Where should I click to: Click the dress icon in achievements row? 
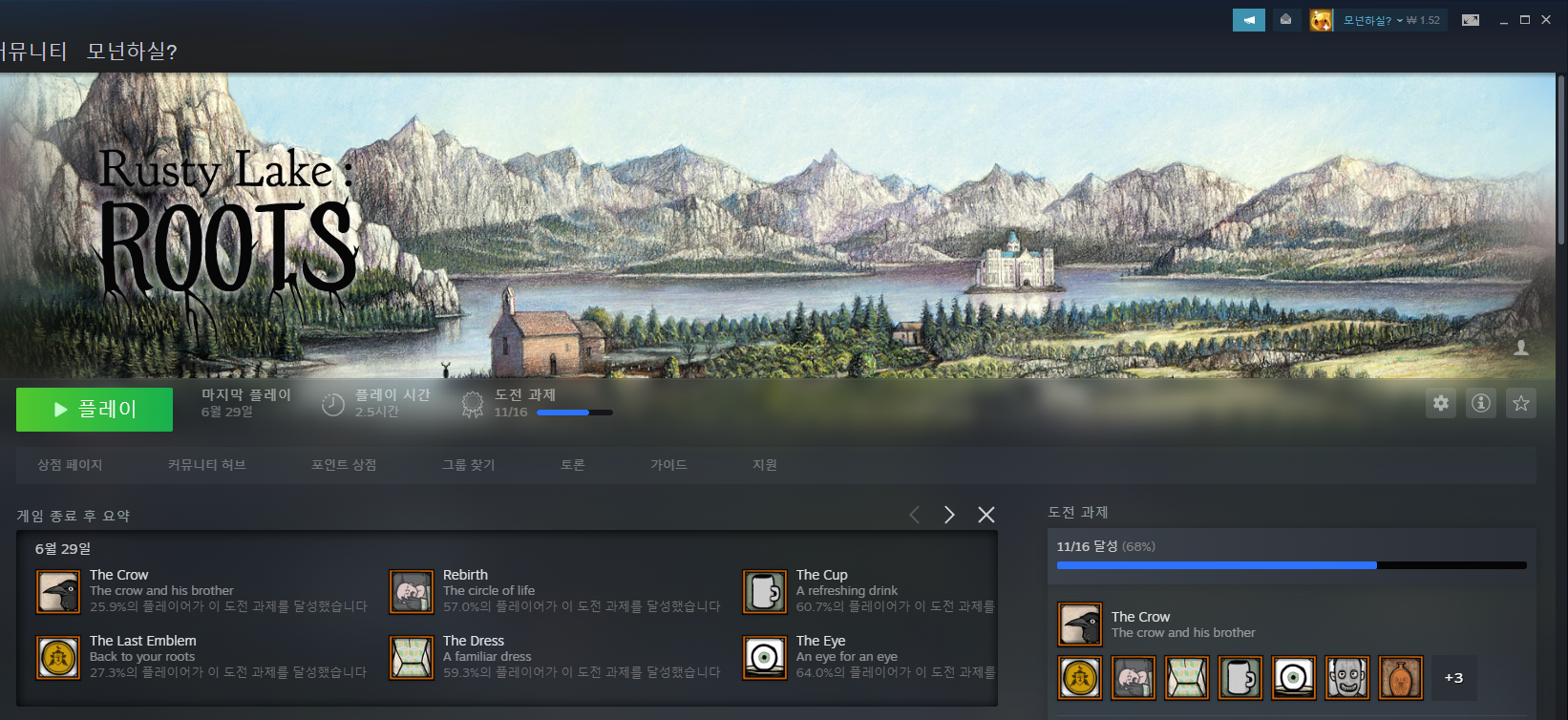pyautogui.click(x=1187, y=678)
